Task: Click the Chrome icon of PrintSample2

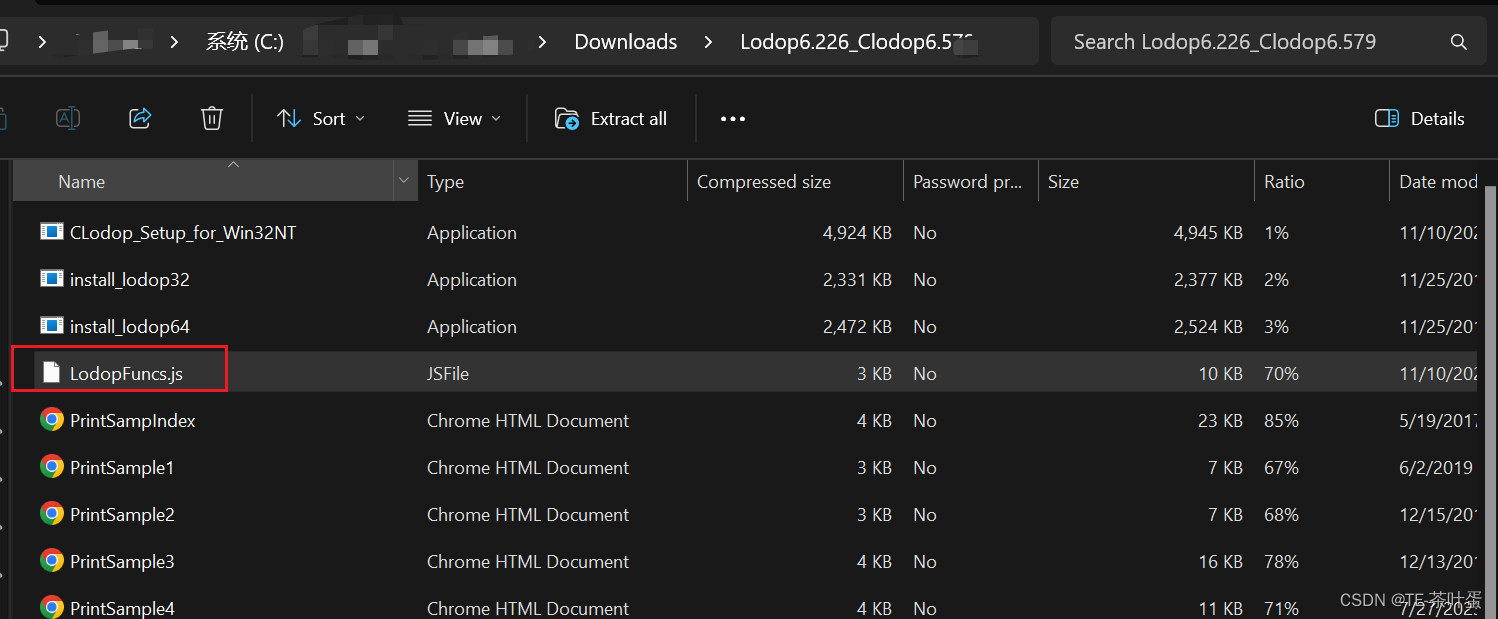Action: 52,514
